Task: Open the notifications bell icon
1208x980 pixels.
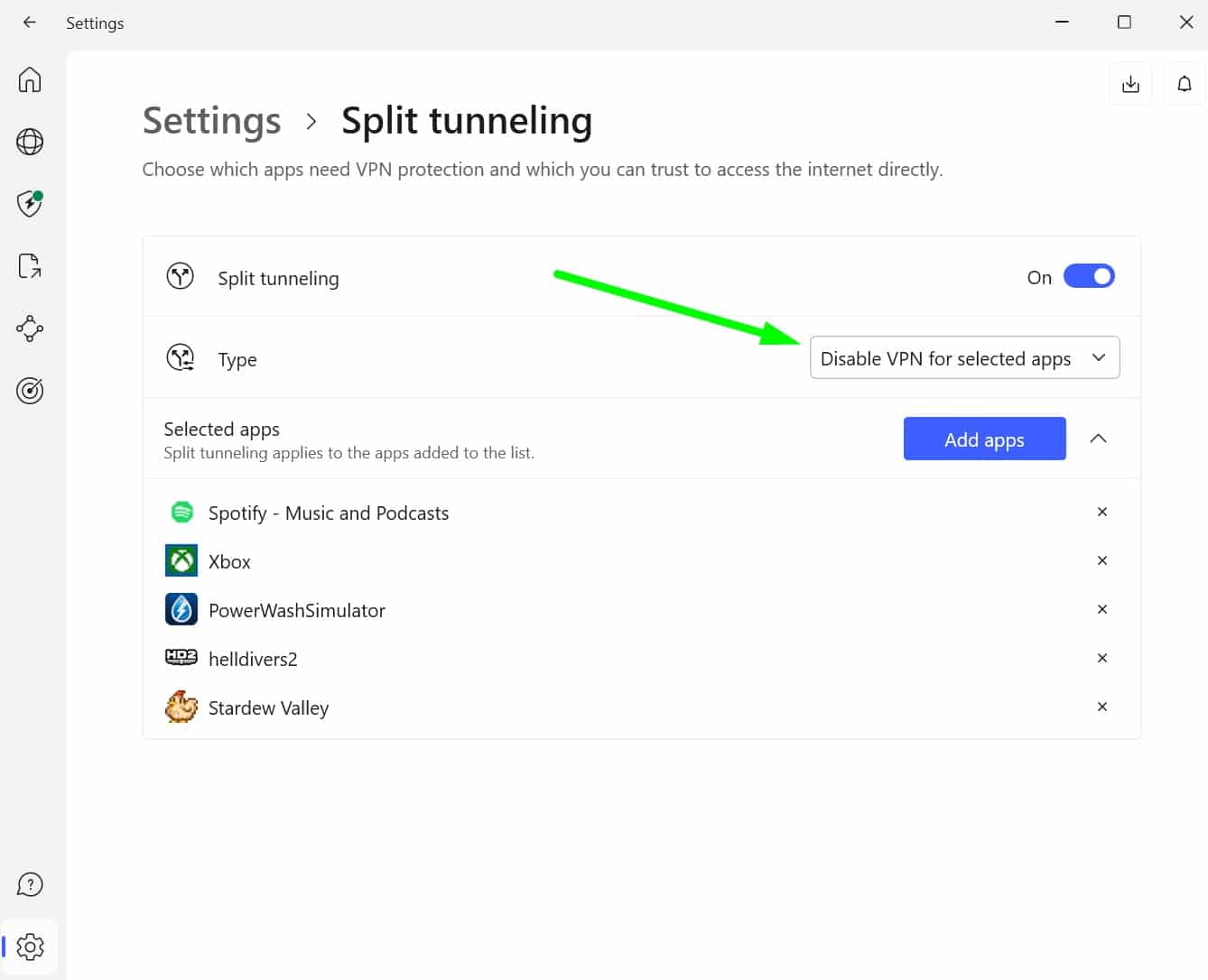Action: [1185, 84]
